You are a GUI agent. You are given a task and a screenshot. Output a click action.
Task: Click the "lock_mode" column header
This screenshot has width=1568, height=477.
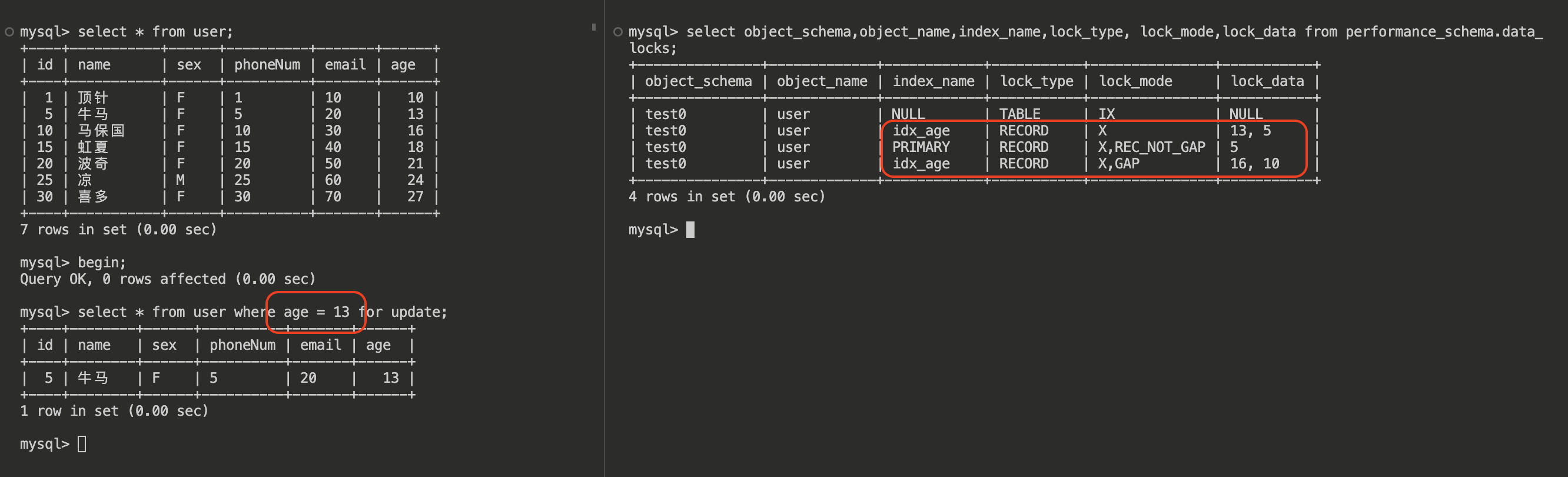1135,82
